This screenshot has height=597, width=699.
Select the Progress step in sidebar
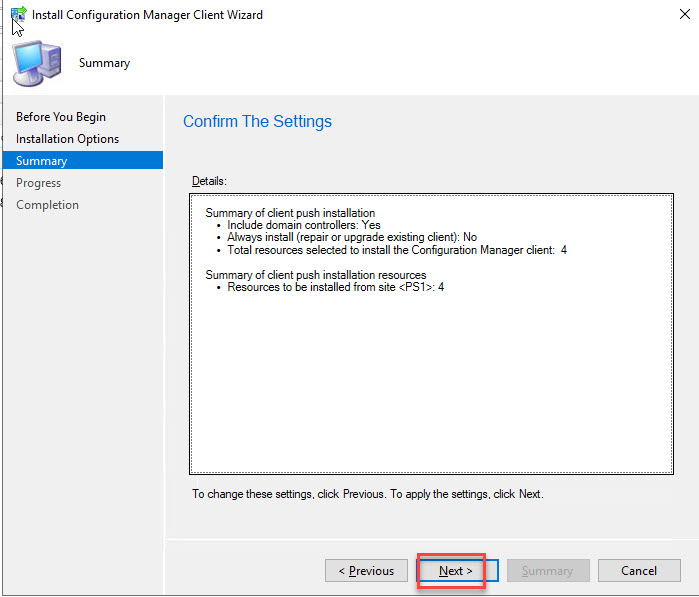(38, 183)
